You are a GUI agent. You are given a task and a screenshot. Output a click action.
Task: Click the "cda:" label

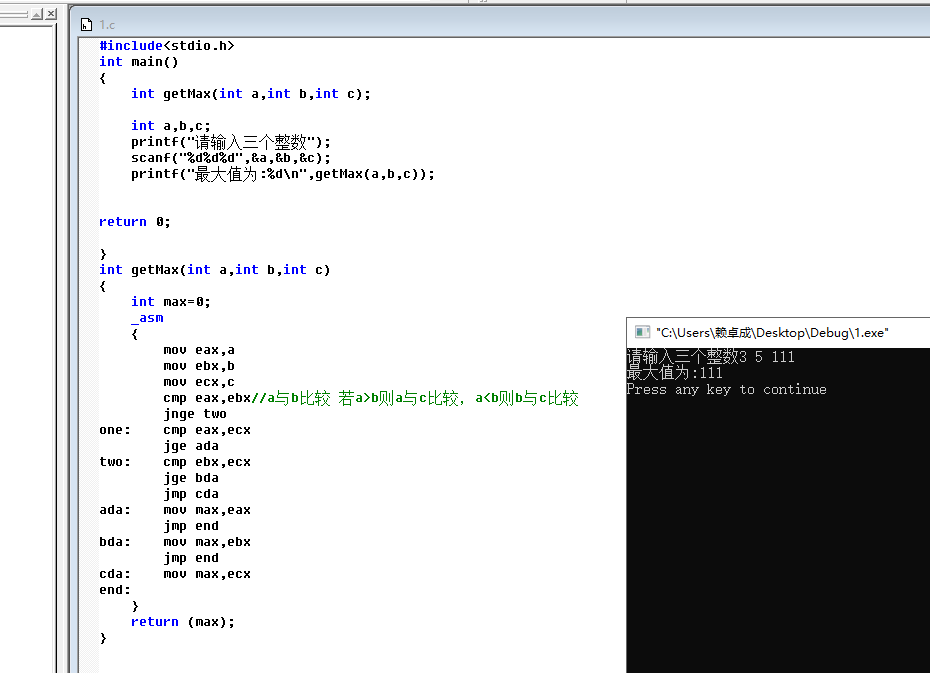coord(114,574)
